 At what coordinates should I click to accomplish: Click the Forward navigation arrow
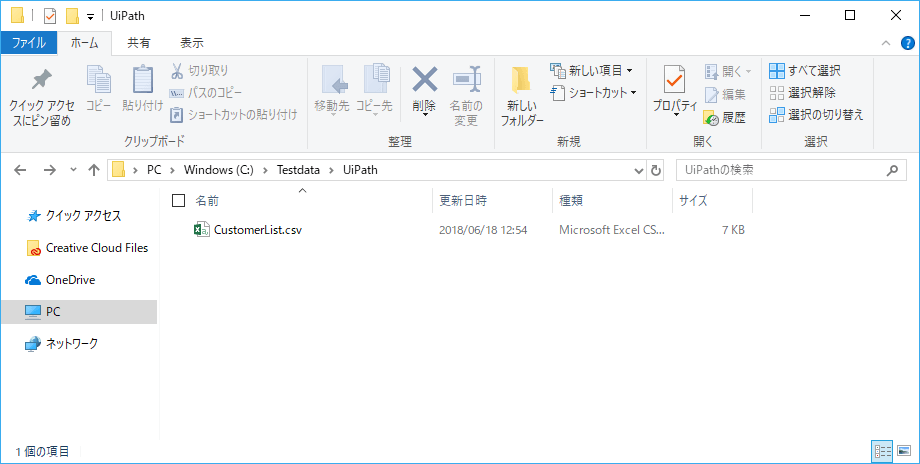coord(50,170)
